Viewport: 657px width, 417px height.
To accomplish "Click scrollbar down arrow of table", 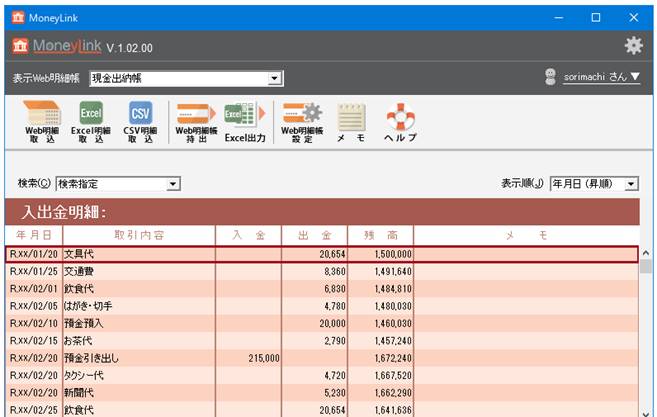I will pos(646,412).
